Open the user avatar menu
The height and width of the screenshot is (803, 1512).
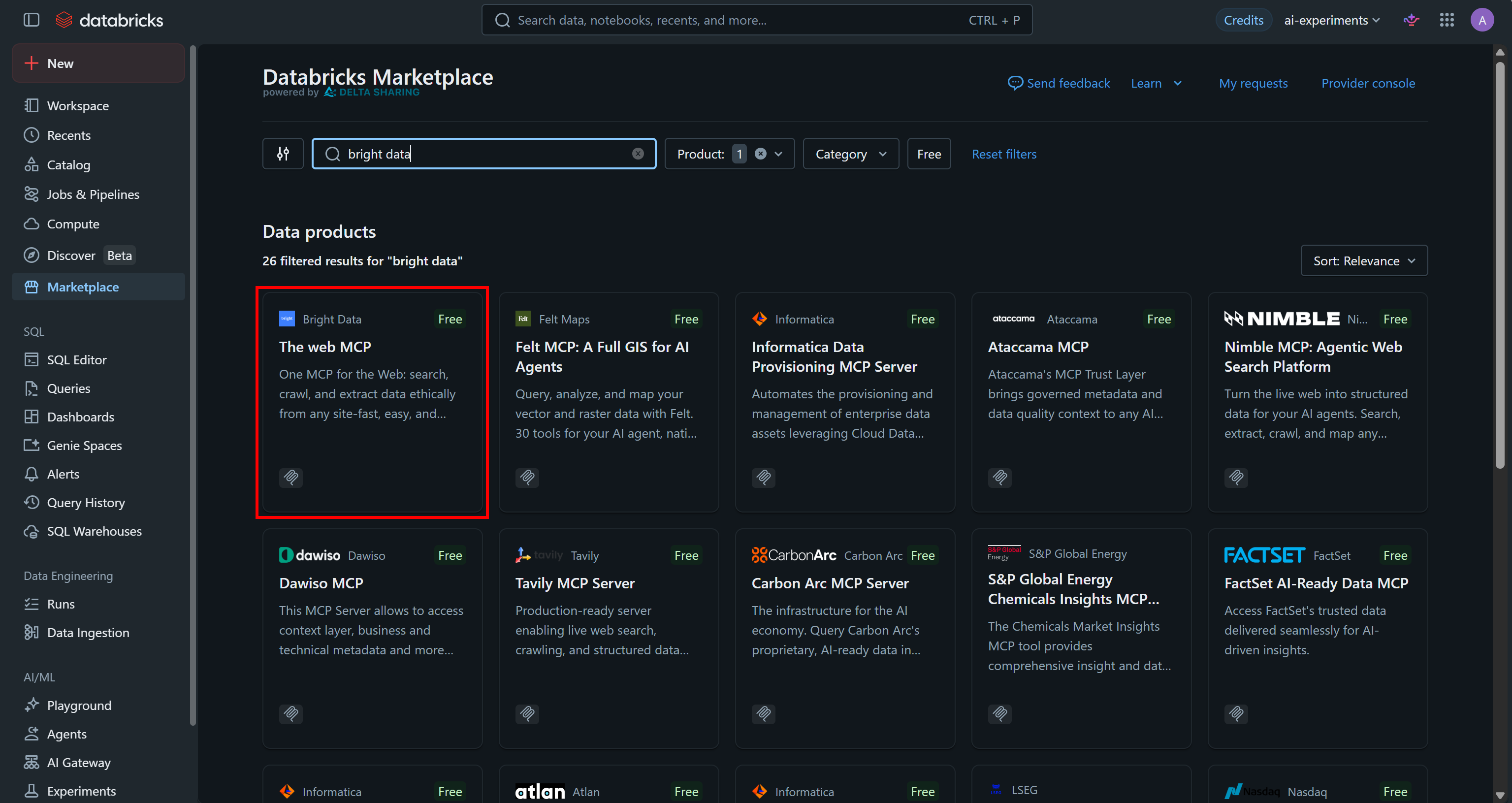(1482, 20)
